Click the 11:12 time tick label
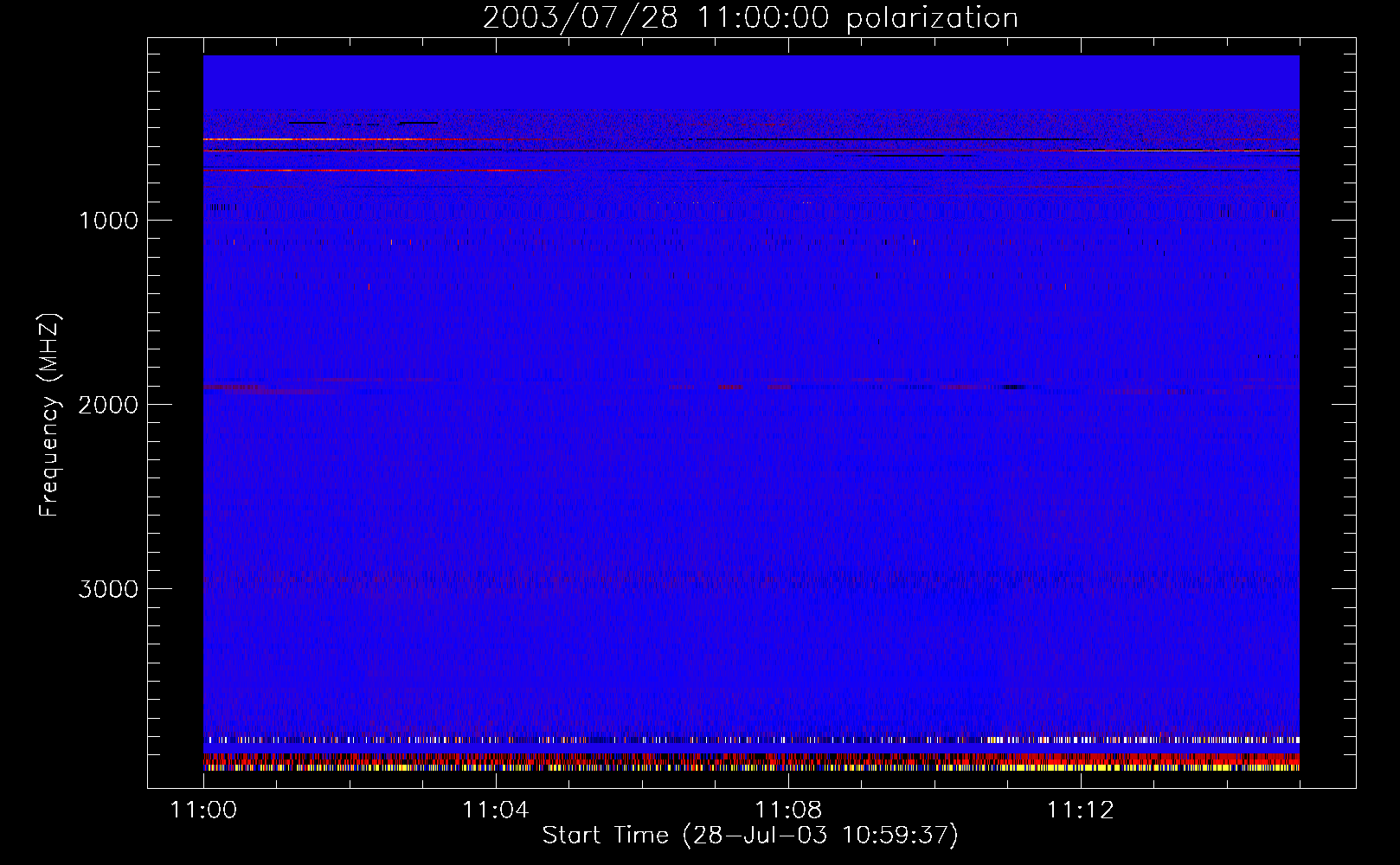 (1081, 810)
